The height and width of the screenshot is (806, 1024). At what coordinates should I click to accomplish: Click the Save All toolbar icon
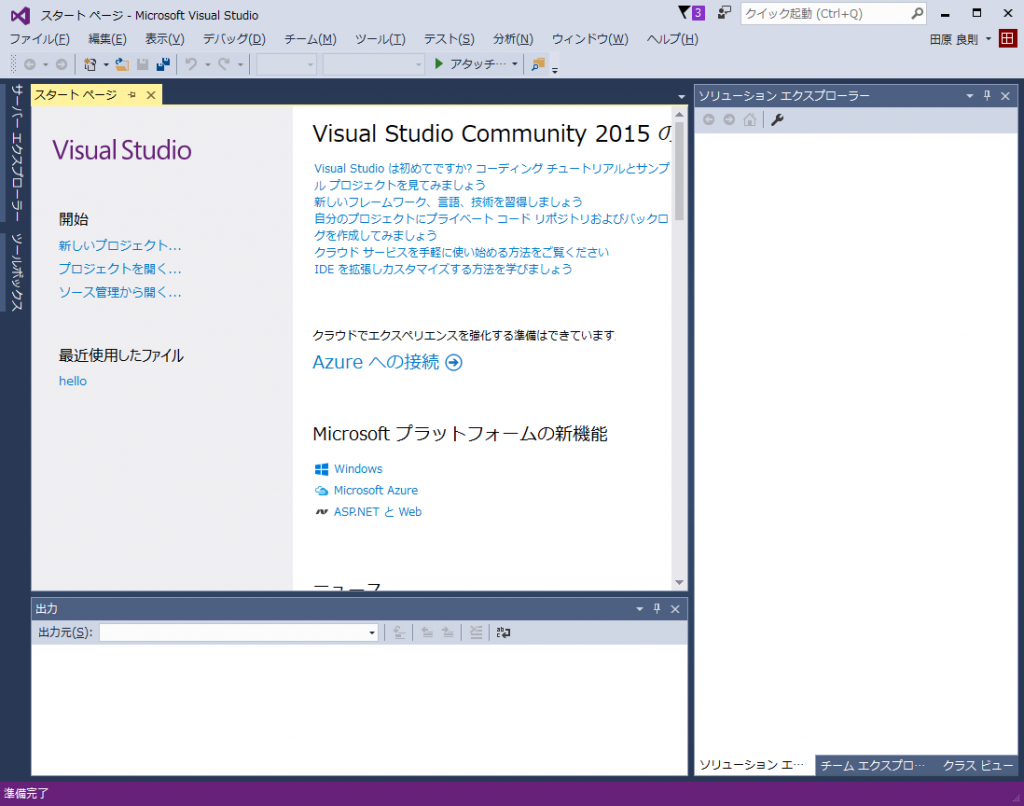[x=161, y=64]
